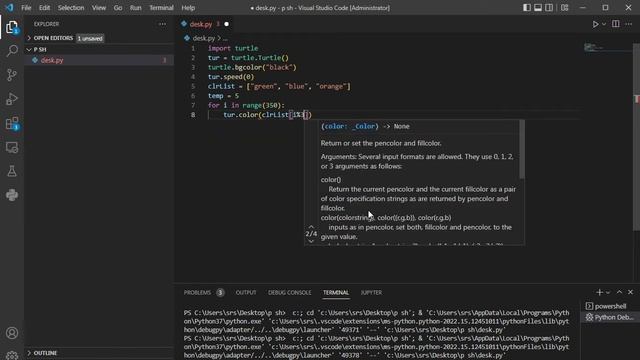
Task: Switch to the Jupyter panel tab
Action: coord(371,293)
